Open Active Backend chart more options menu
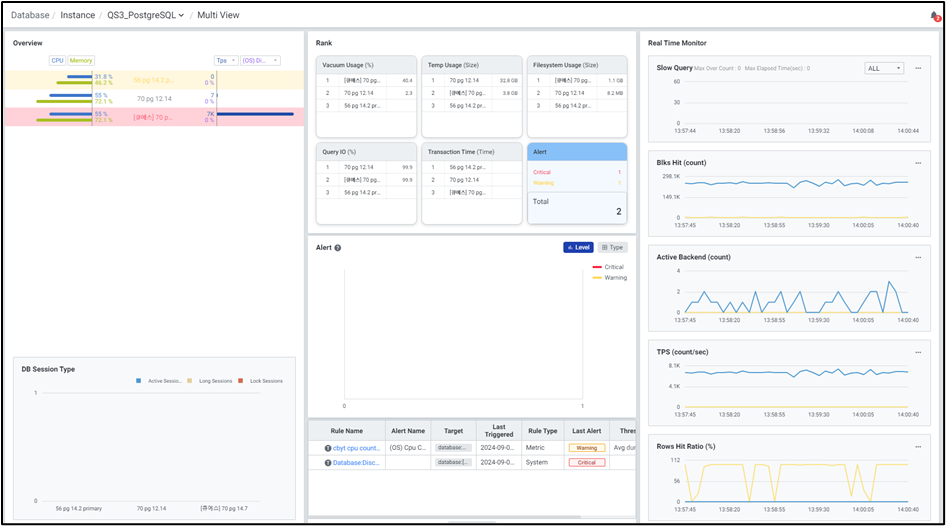 coord(917,257)
